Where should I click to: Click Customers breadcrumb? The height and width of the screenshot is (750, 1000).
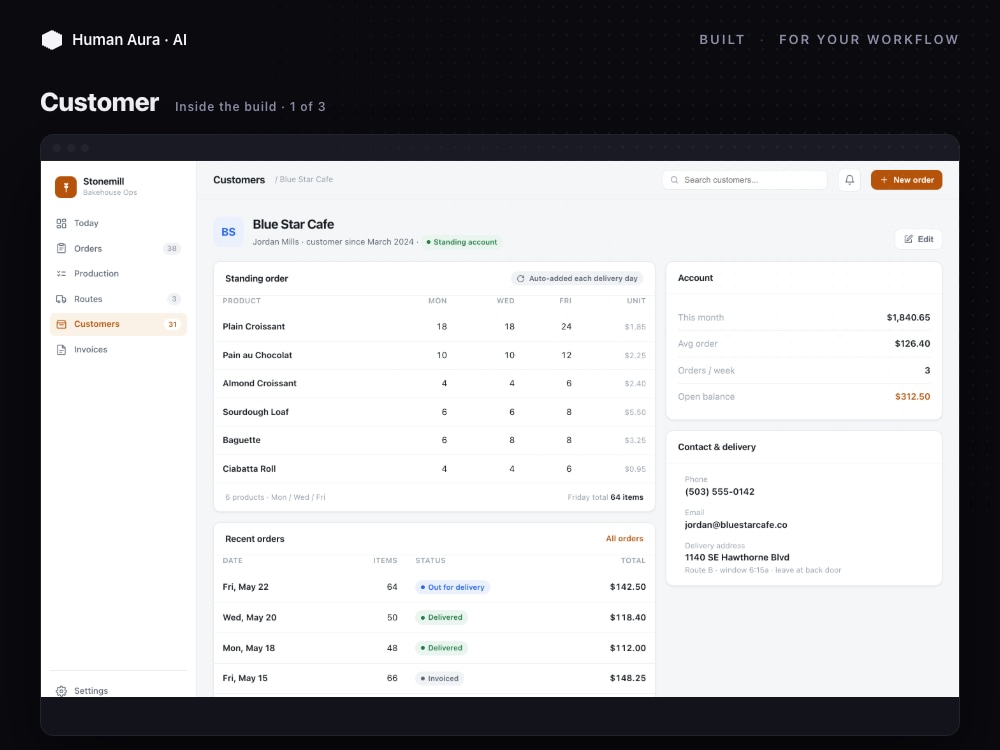pyautogui.click(x=239, y=180)
